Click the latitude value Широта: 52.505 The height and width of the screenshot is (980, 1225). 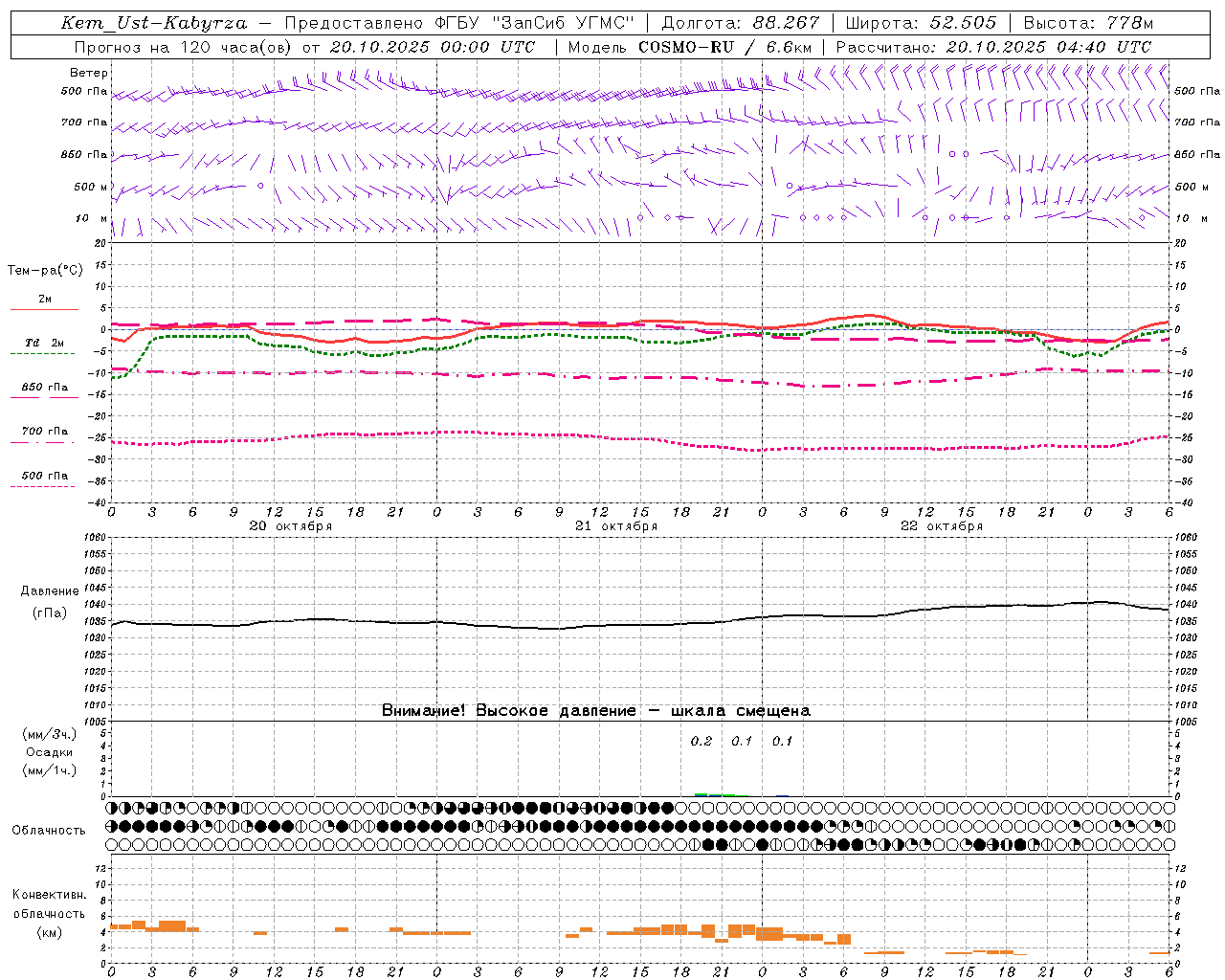point(922,23)
